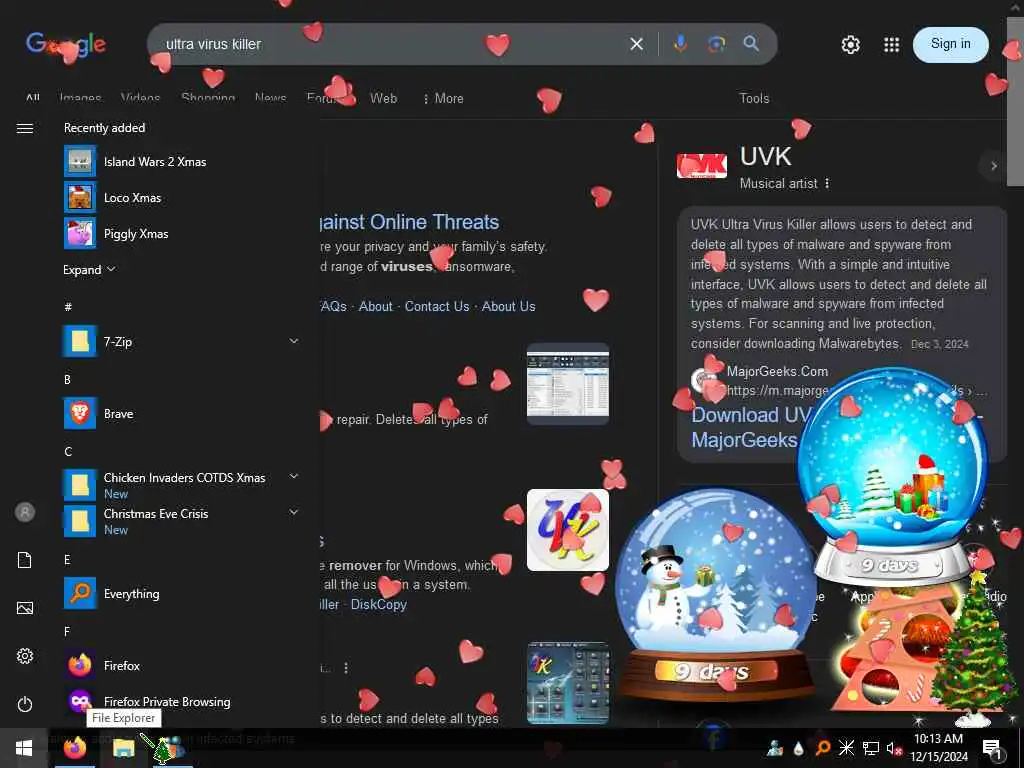Click the Google logo

[x=65, y=44]
